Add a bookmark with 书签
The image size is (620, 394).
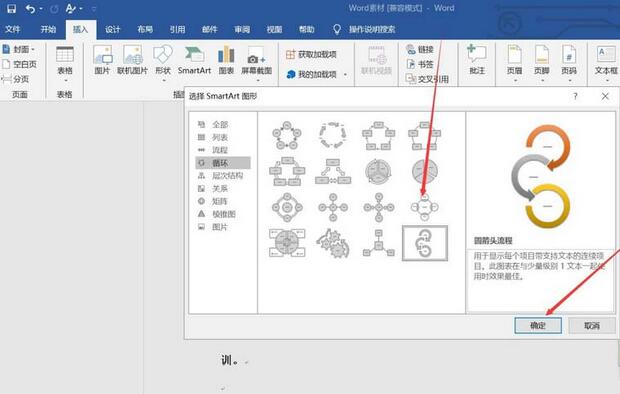420,64
